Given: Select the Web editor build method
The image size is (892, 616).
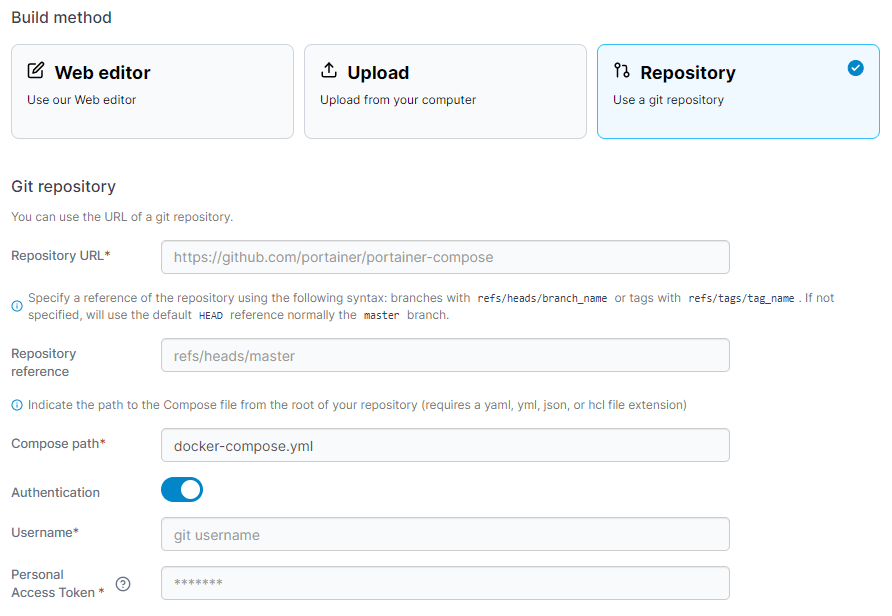Looking at the screenshot, I should 152,91.
